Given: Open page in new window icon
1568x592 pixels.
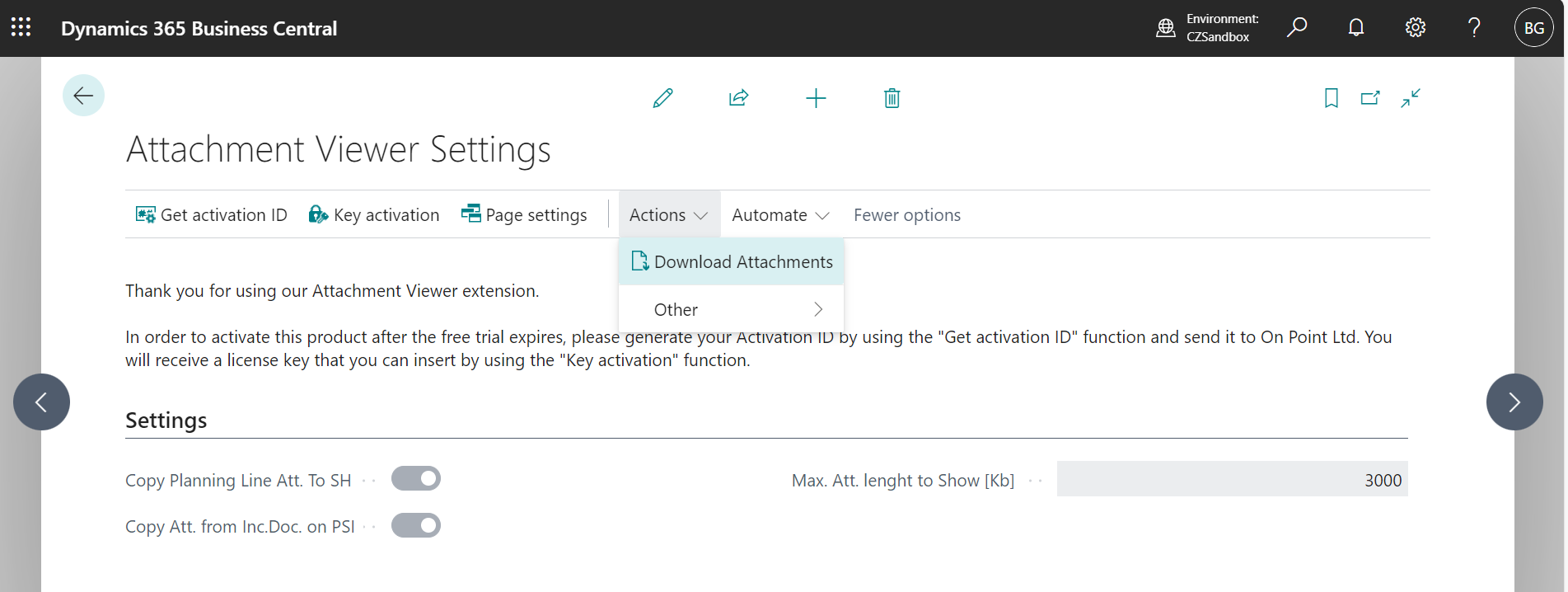Looking at the screenshot, I should 1370,98.
